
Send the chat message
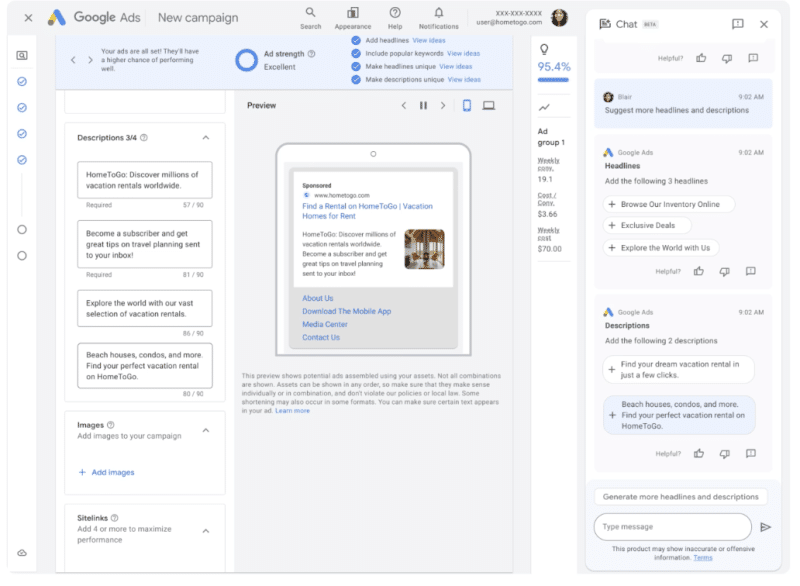(x=765, y=527)
